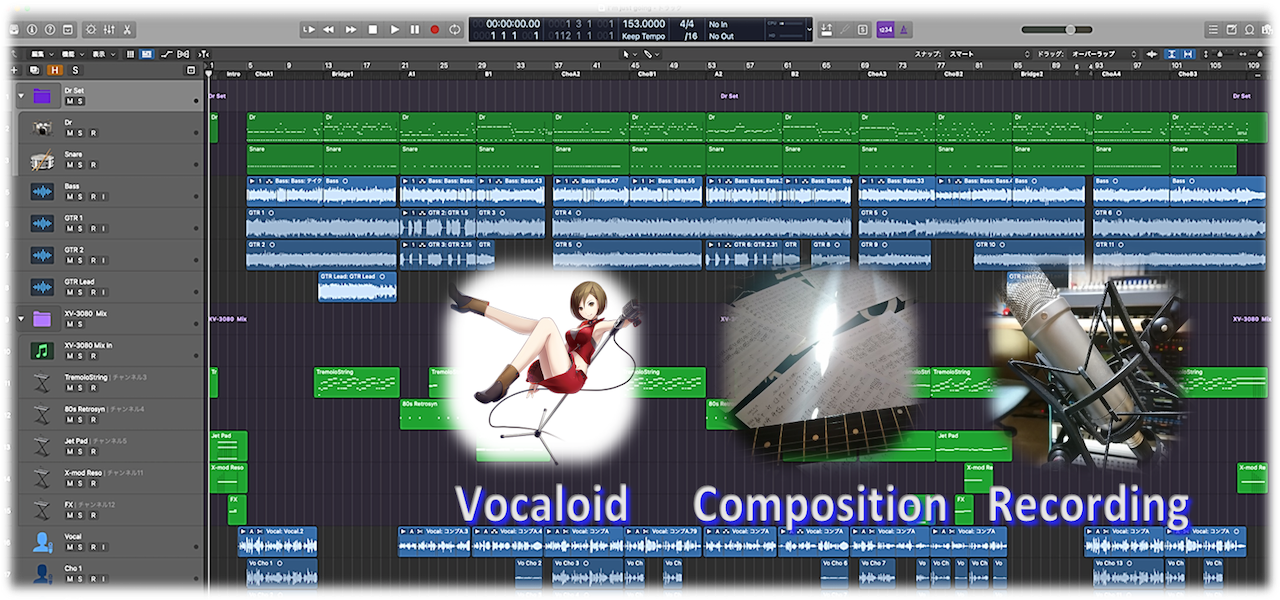1280x600 pixels.
Task: Click the GTR Lead track waveform icon
Action: [42, 287]
